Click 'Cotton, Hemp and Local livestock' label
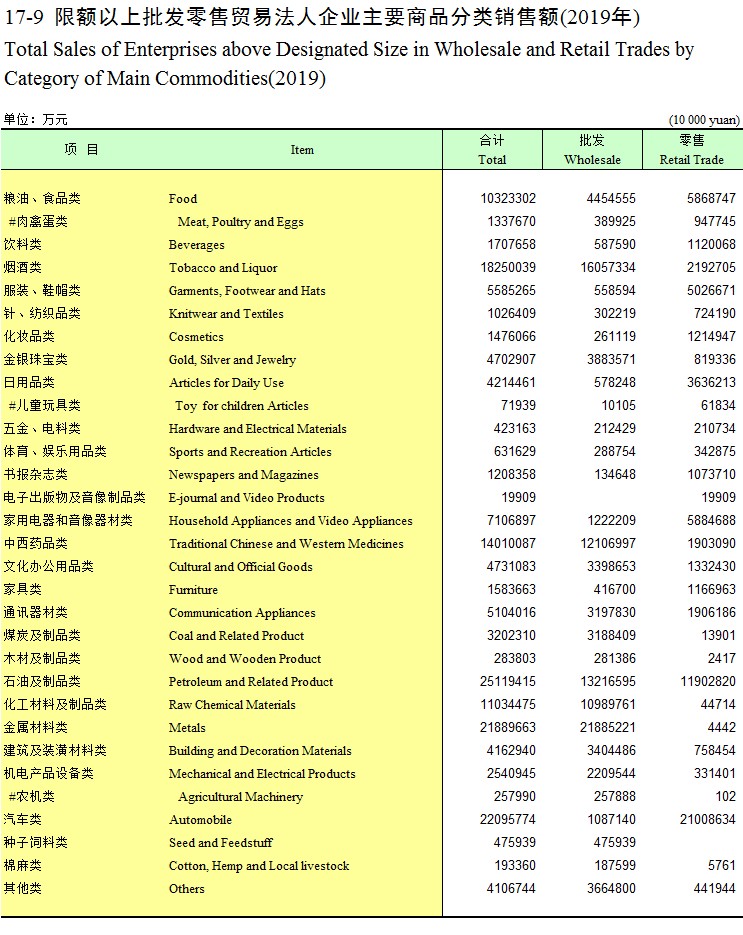This screenshot has height=935, width=743. (259, 866)
